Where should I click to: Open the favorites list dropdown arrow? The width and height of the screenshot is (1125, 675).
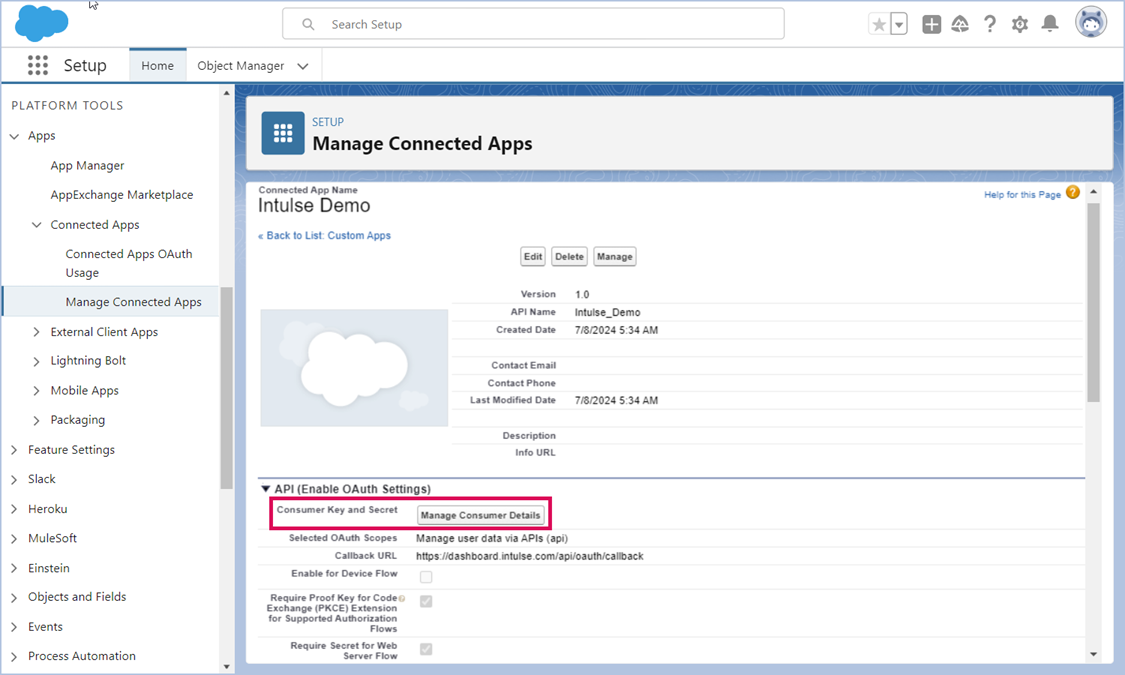(899, 24)
